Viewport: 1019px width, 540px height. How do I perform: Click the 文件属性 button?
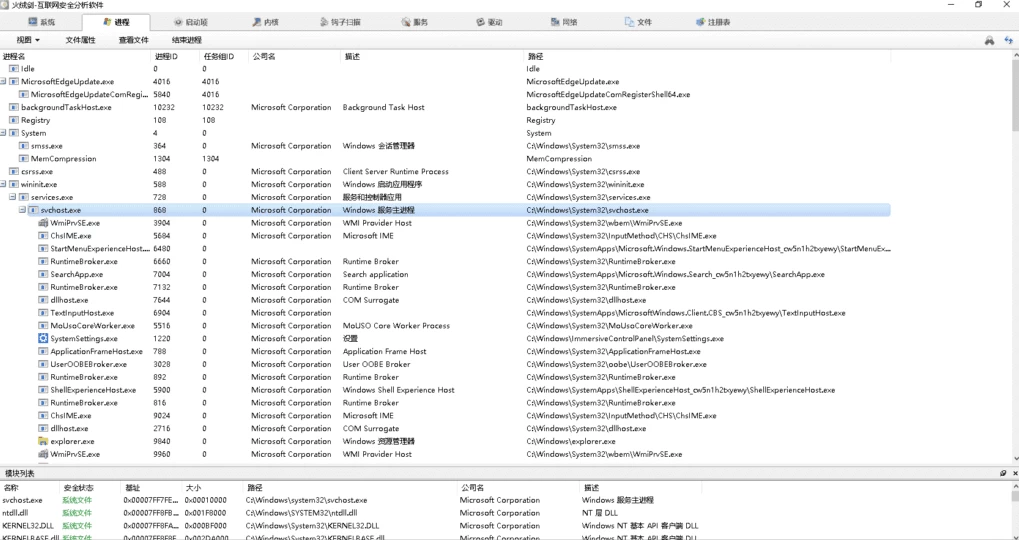pos(80,40)
